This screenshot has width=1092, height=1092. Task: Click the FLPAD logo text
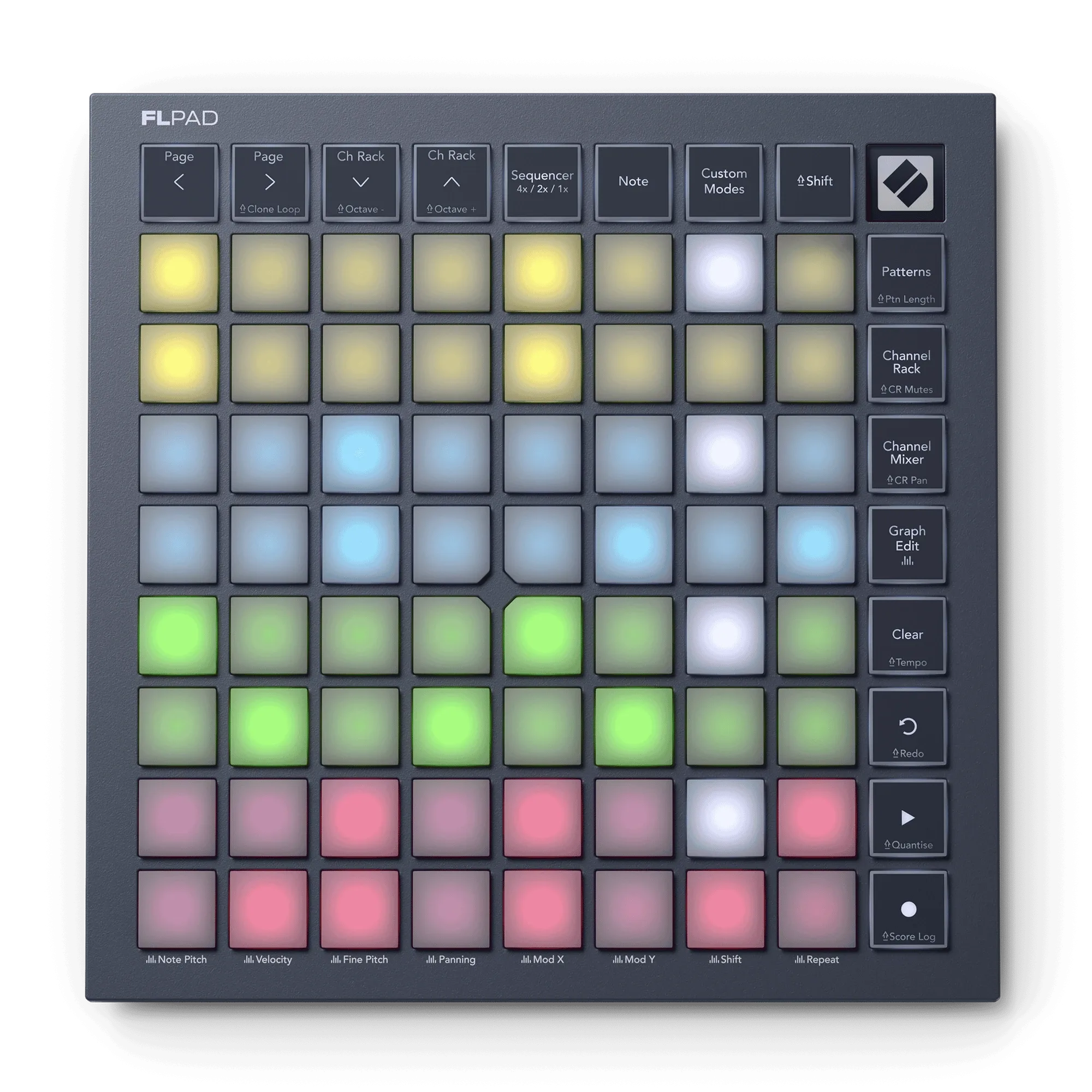(x=180, y=118)
